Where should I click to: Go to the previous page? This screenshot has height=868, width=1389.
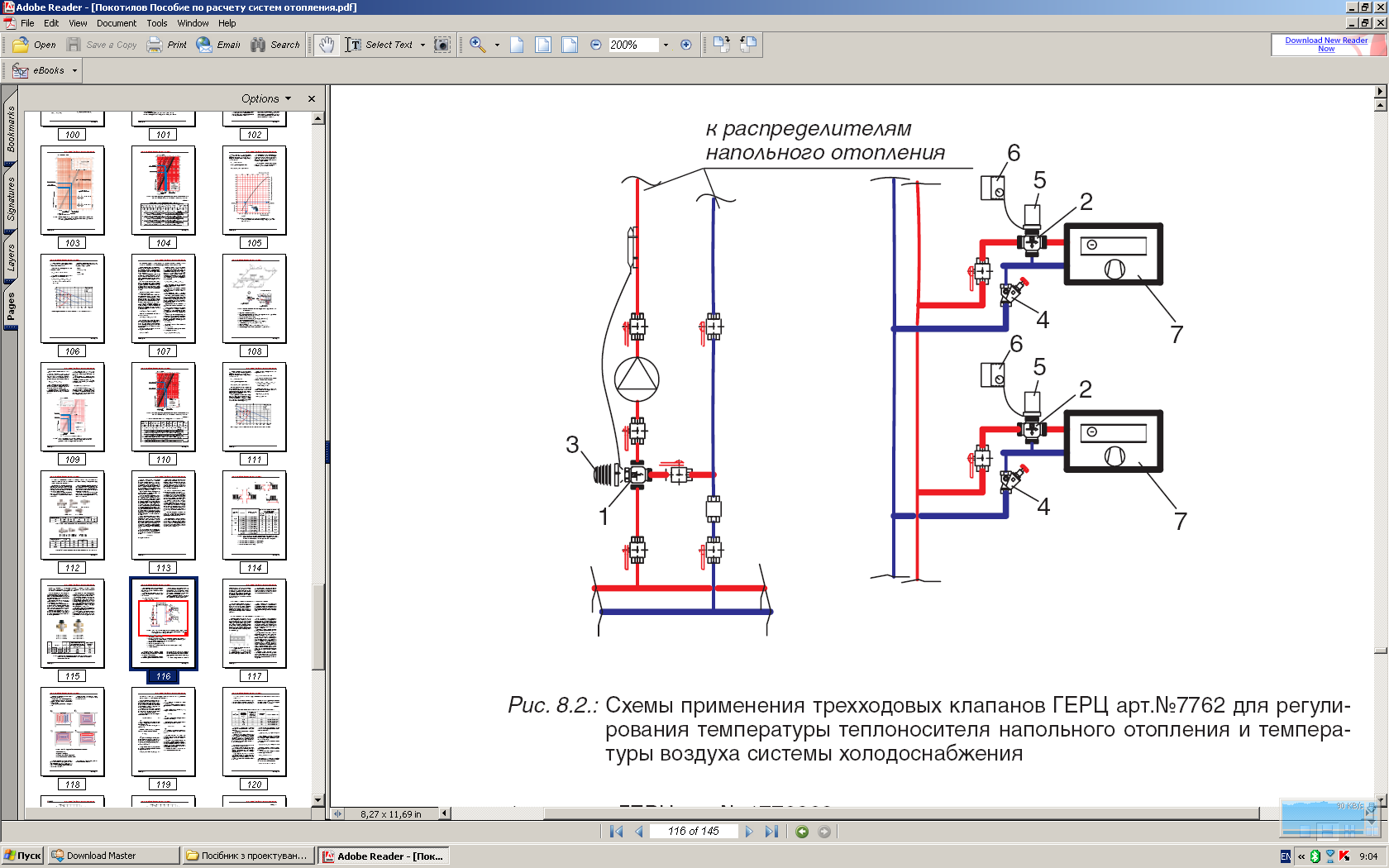click(639, 832)
